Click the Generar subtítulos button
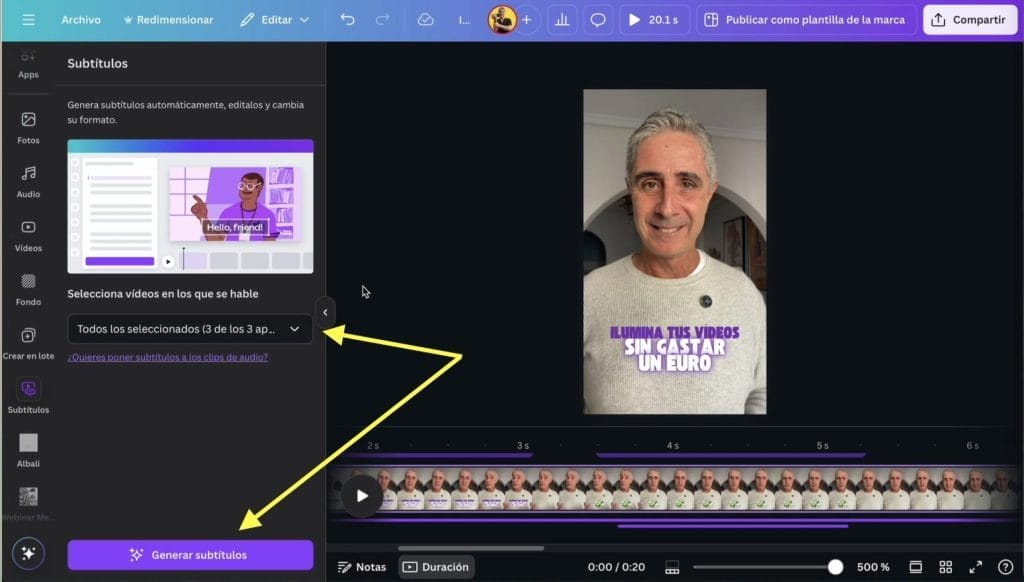 point(190,555)
